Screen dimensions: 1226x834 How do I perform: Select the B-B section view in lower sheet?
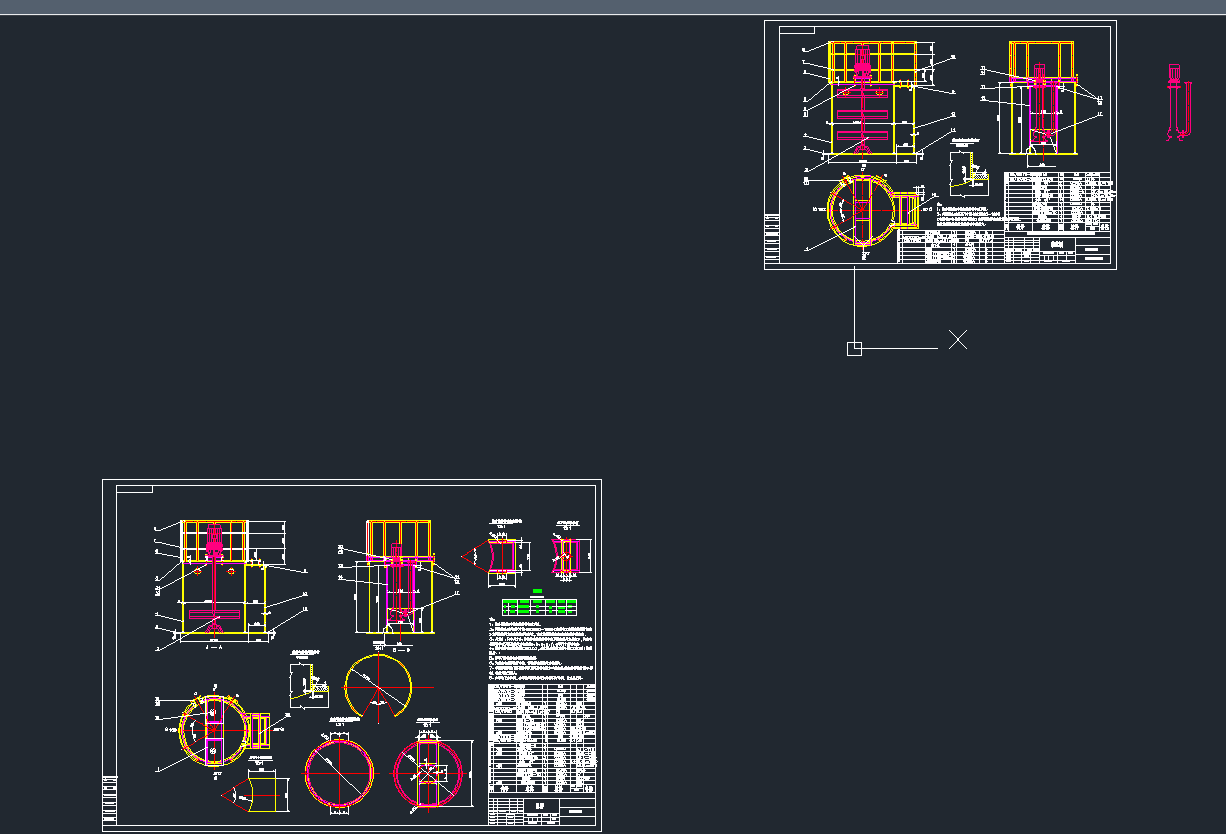coord(398,580)
